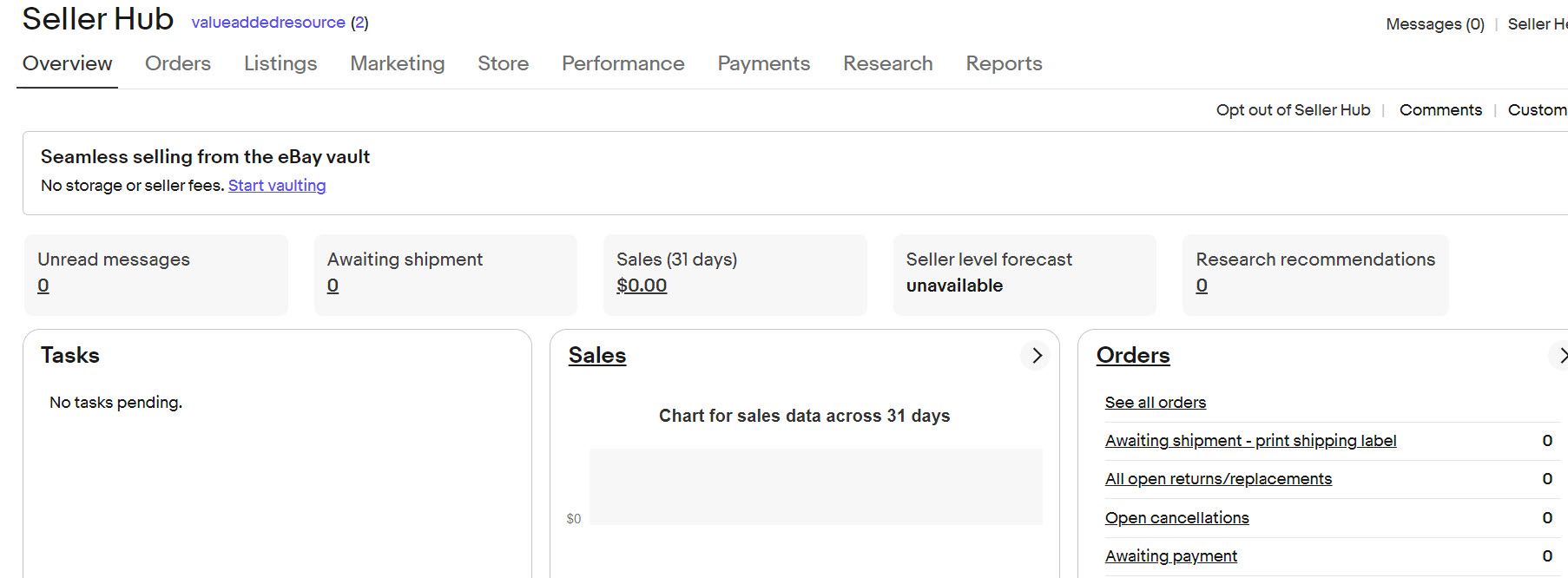Screen dimensions: 1568x578
Task: Open the Performance tab
Action: pyautogui.click(x=623, y=63)
